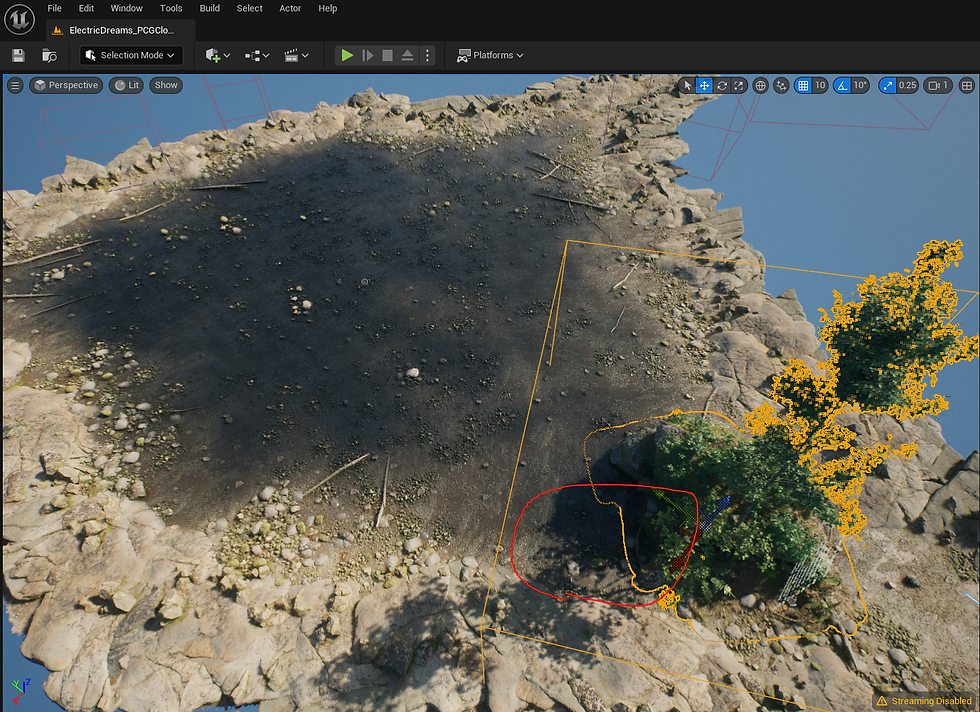Save the current level with the floppy disk icon
The image size is (980, 712).
tap(18, 56)
